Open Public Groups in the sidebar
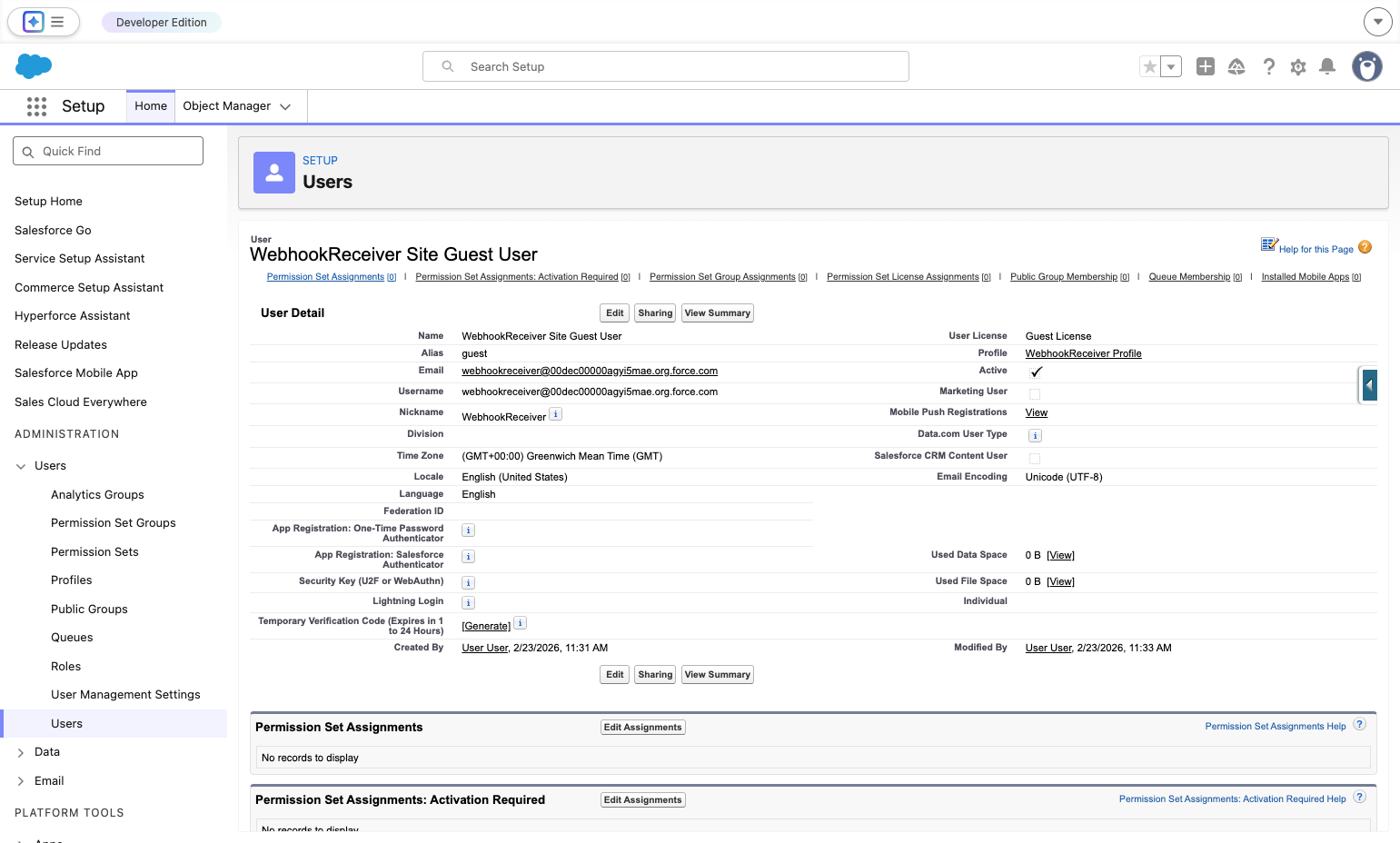This screenshot has height=843, width=1400. coord(89,610)
